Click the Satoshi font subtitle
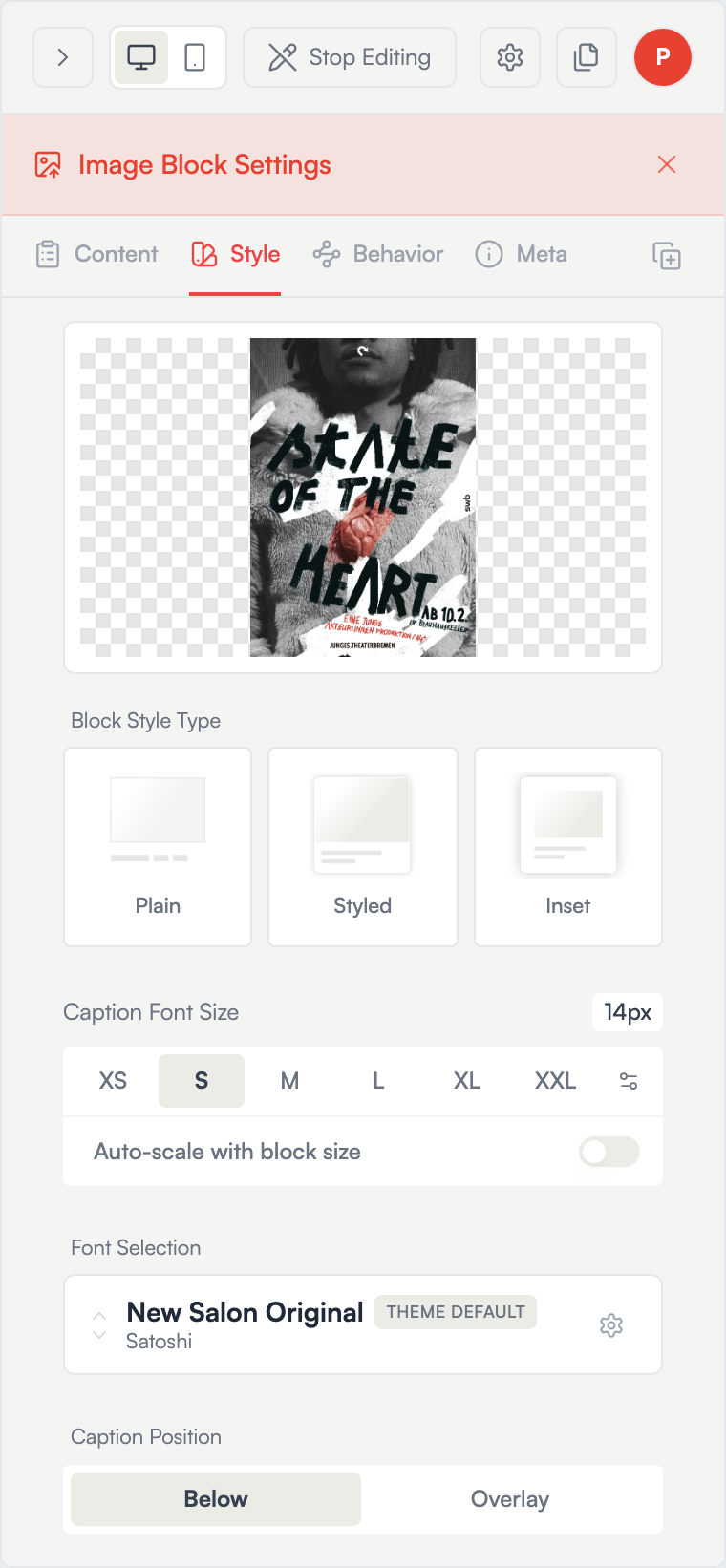The width and height of the screenshot is (726, 1568). [x=159, y=1342]
